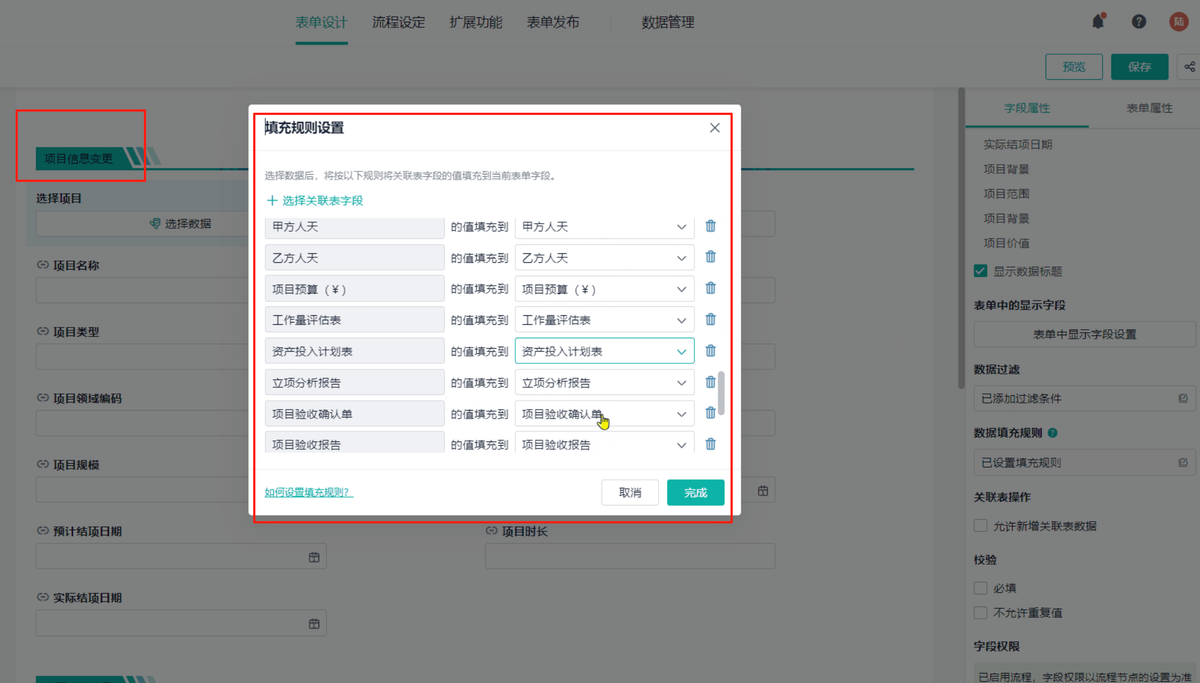Remove the 立项分析报告 fill rule
The width and height of the screenshot is (1200, 683).
pos(710,382)
